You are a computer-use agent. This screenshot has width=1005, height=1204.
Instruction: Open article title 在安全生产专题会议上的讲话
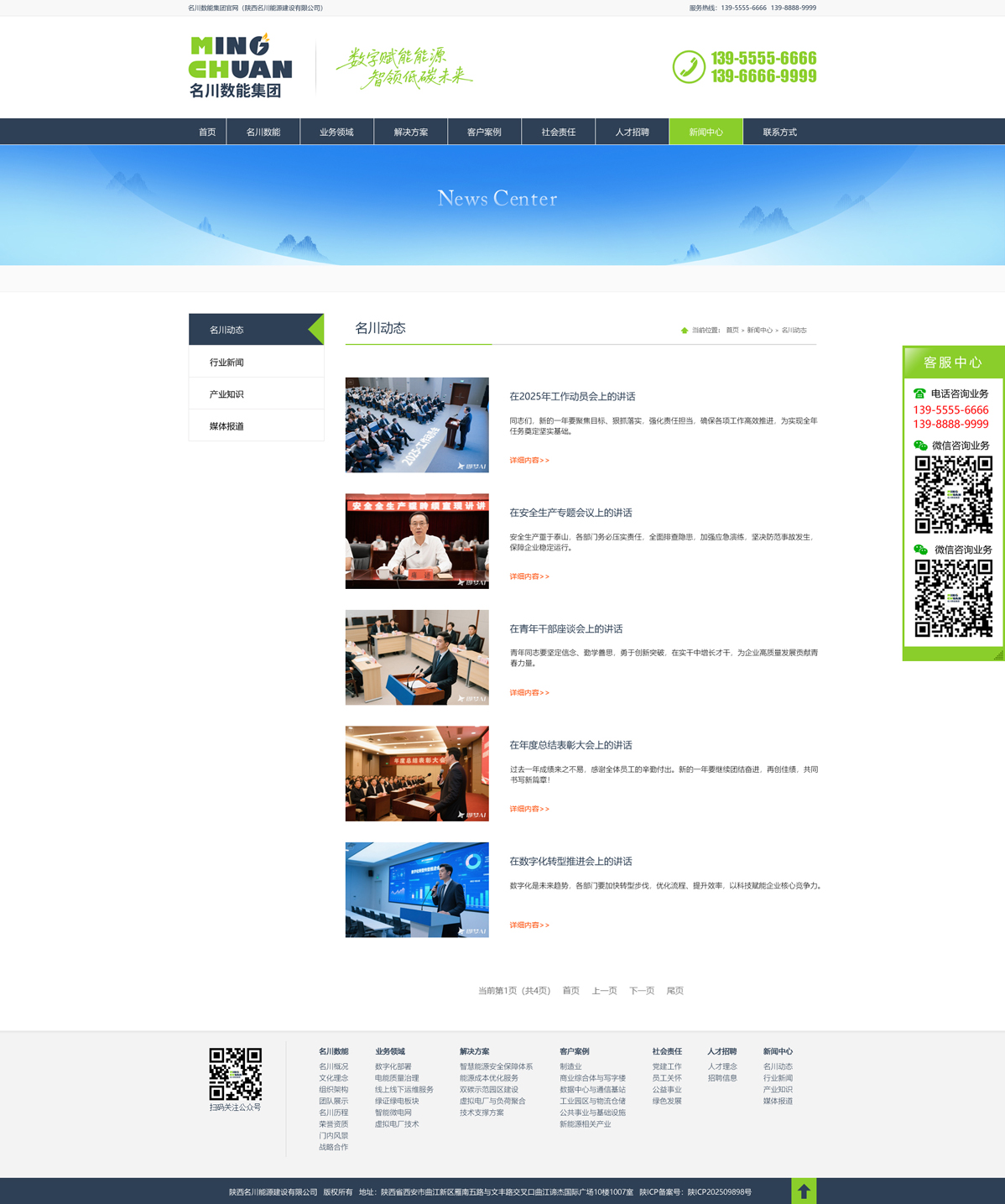point(570,513)
